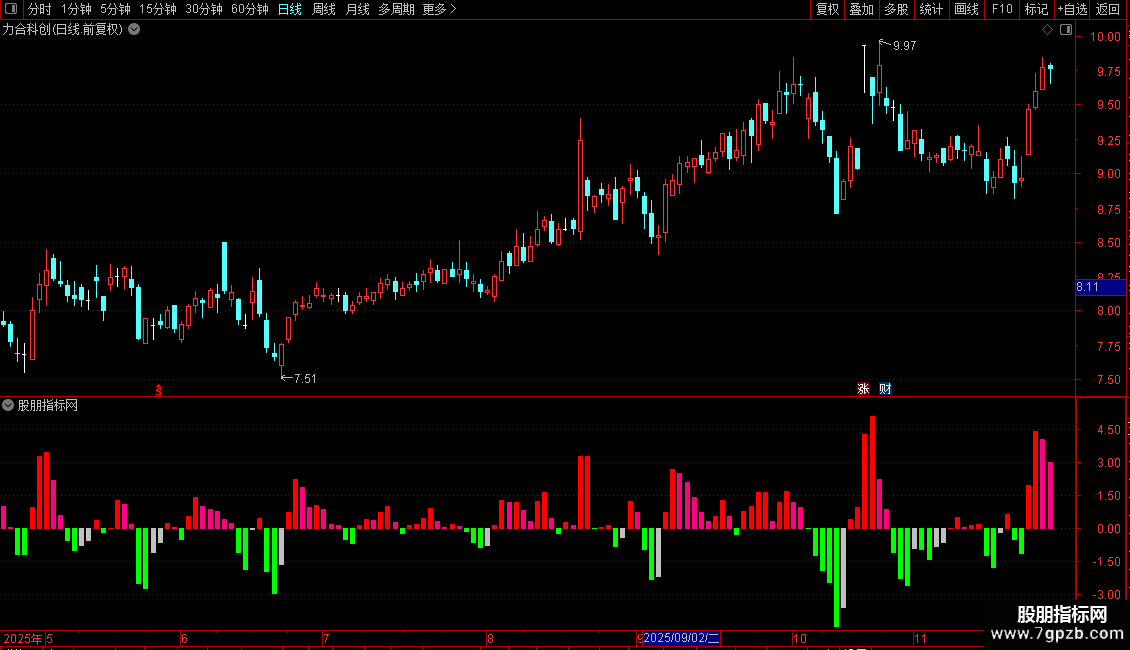Viewport: 1130px width, 650px height.
Task: Click the month 10 marker on time axis
Action: (800, 638)
